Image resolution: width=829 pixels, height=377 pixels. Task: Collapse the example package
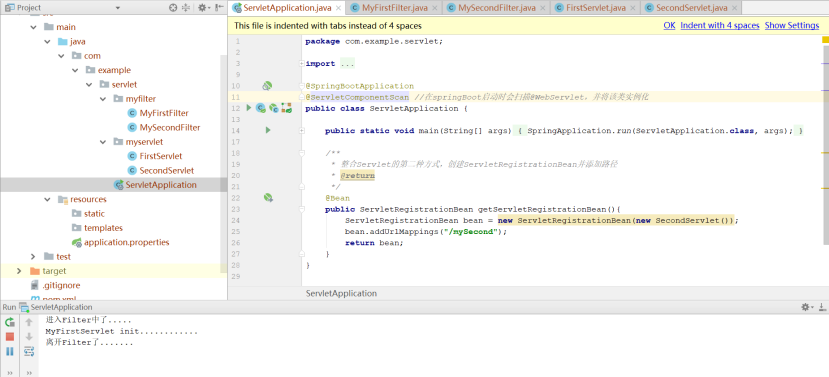click(x=75, y=70)
